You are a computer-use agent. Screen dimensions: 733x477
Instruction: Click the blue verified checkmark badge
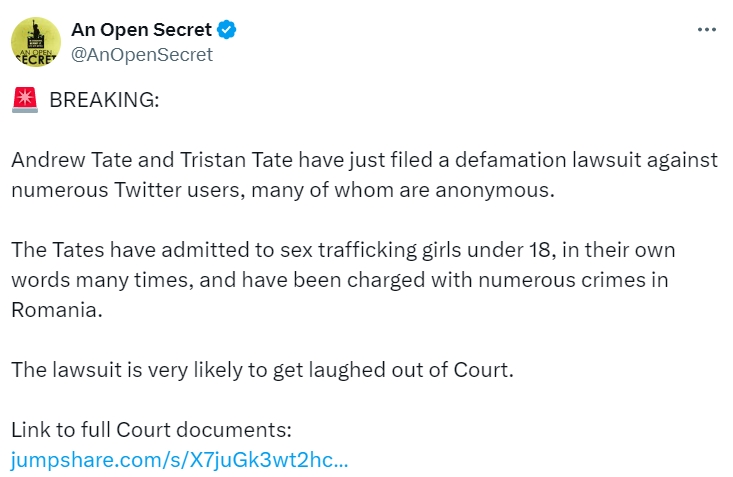(227, 29)
